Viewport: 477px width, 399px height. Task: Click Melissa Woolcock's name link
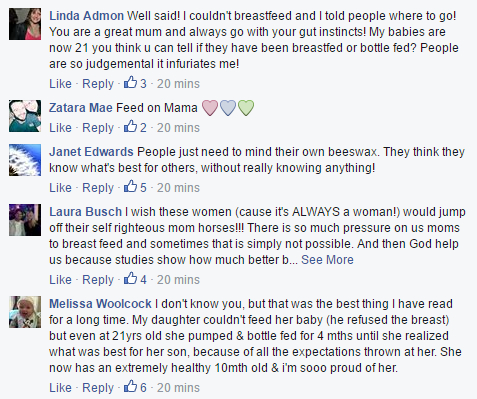[x=100, y=304]
